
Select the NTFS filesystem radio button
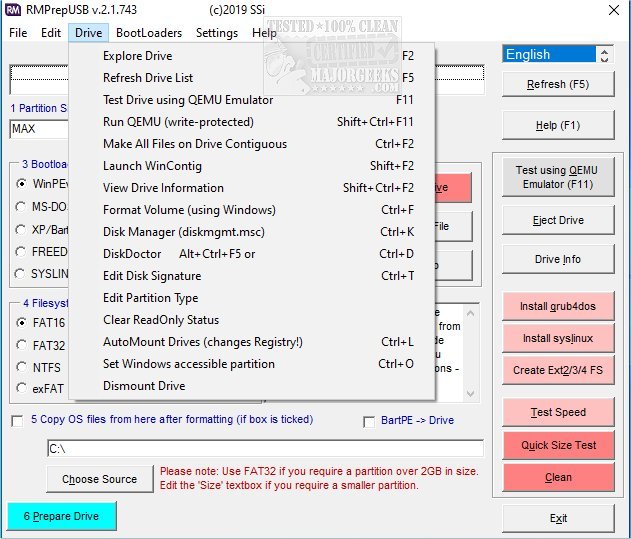[x=21, y=367]
